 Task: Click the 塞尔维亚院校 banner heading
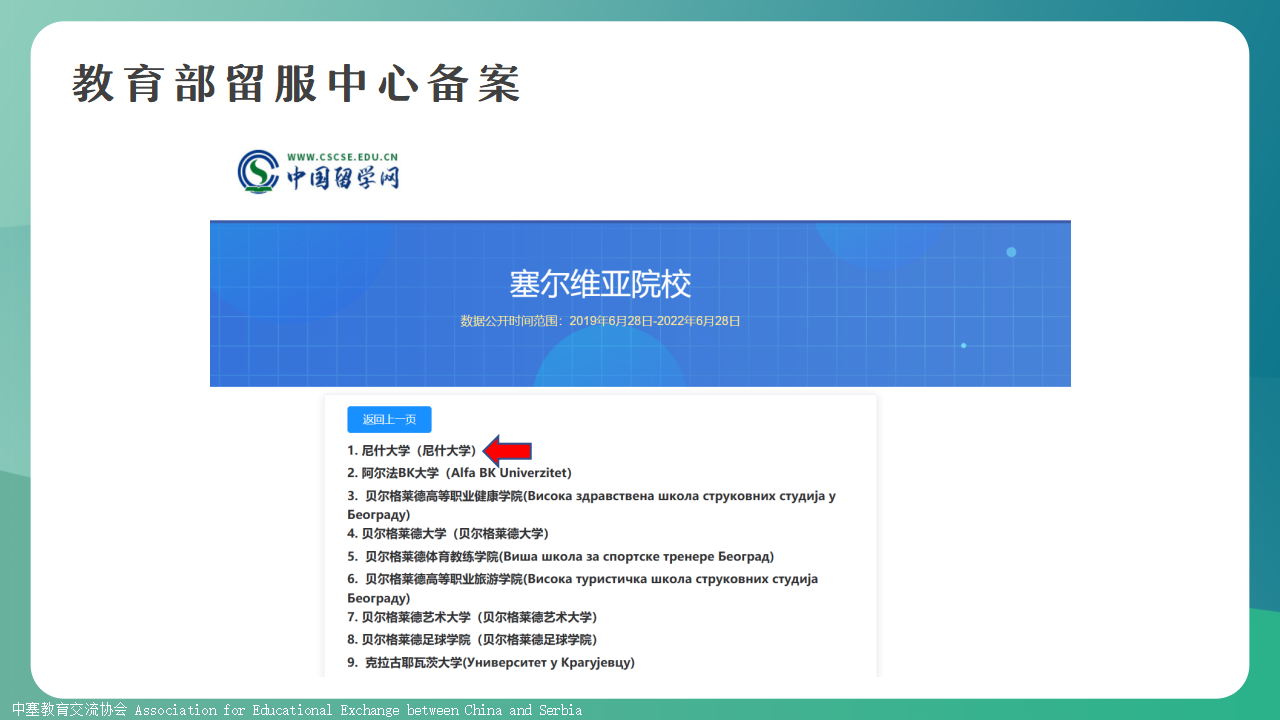tap(600, 285)
